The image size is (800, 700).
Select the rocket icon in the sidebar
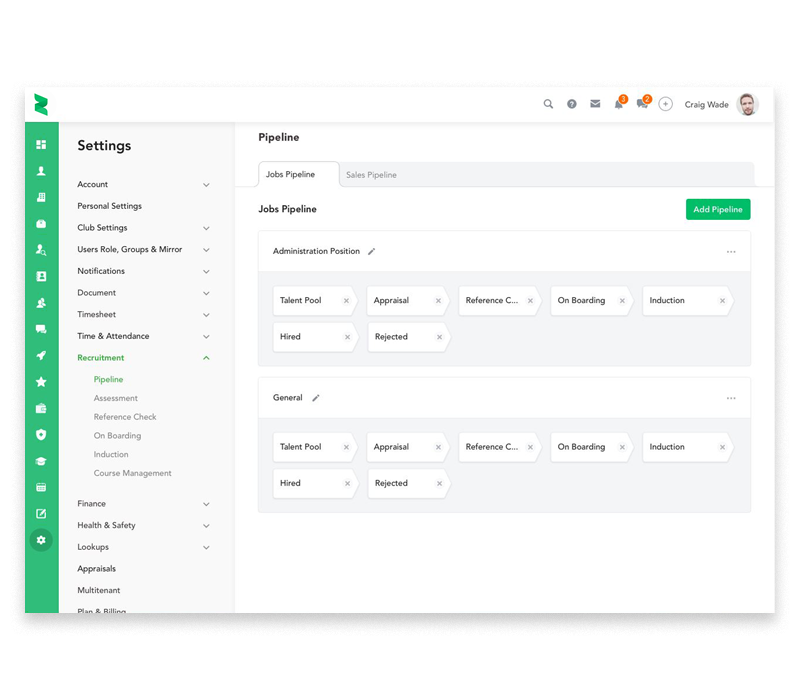click(41, 357)
